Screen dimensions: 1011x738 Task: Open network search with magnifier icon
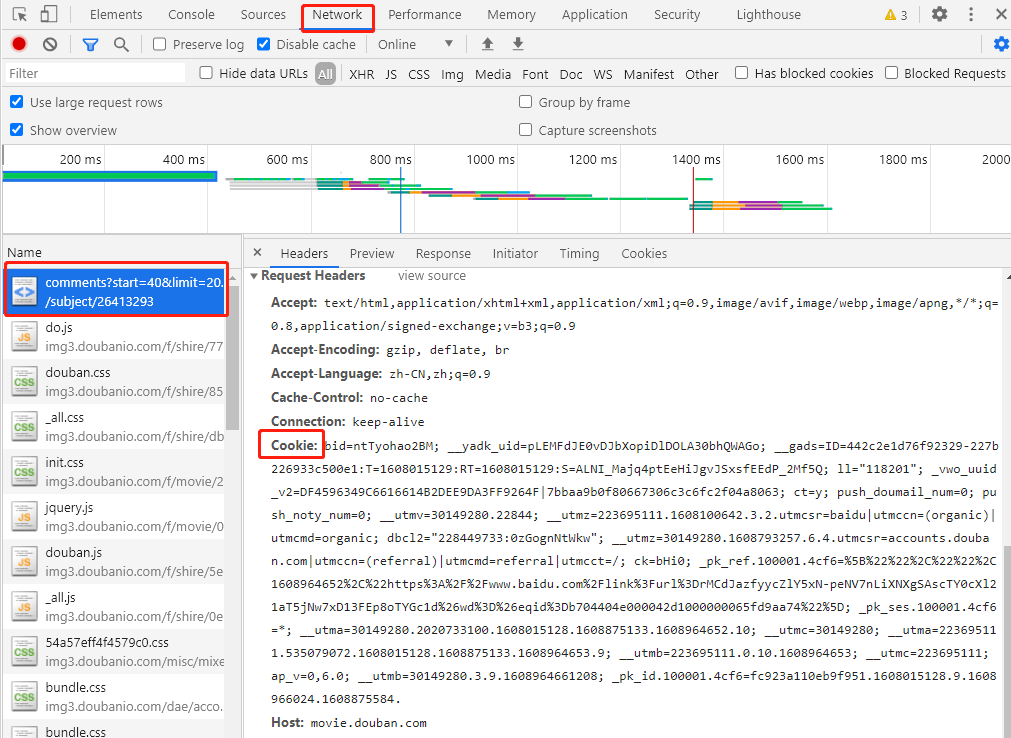(x=121, y=44)
